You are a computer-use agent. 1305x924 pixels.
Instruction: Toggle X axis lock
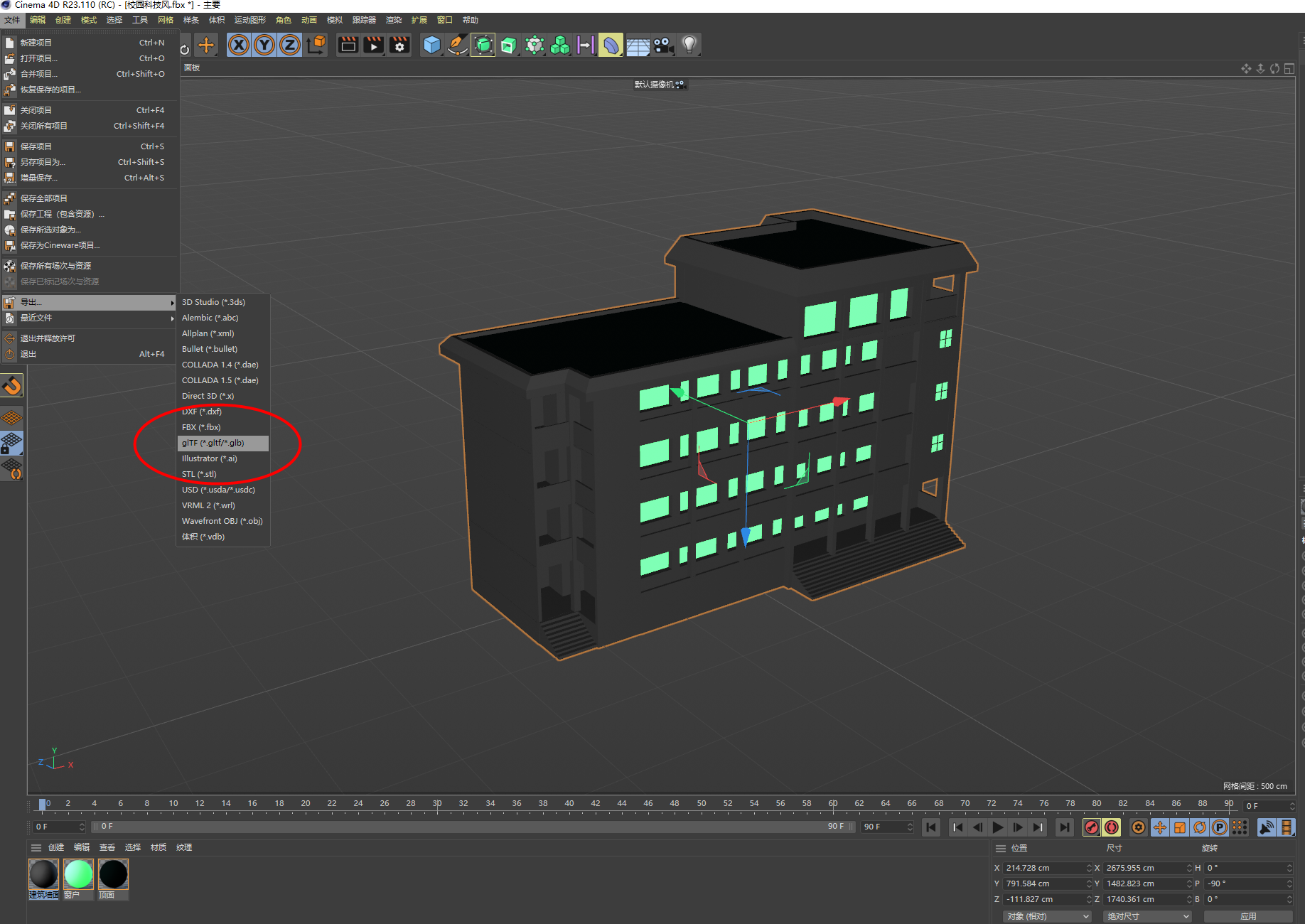[x=239, y=45]
